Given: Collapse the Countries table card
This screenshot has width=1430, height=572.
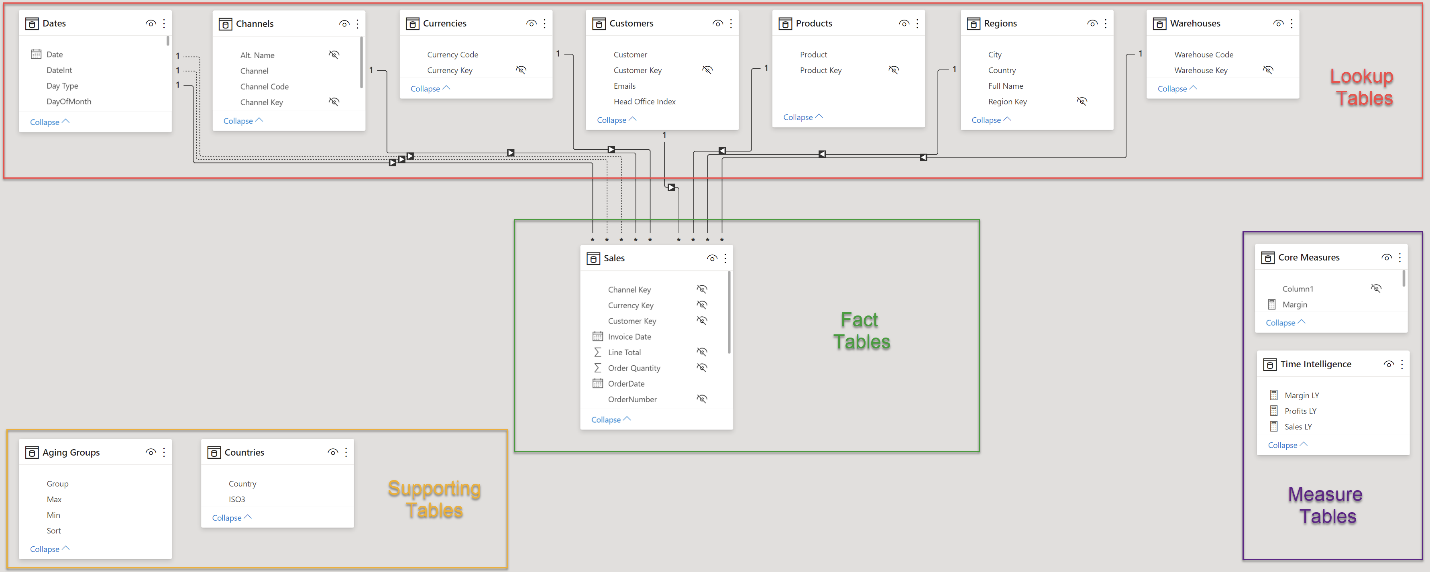Looking at the screenshot, I should coord(232,518).
